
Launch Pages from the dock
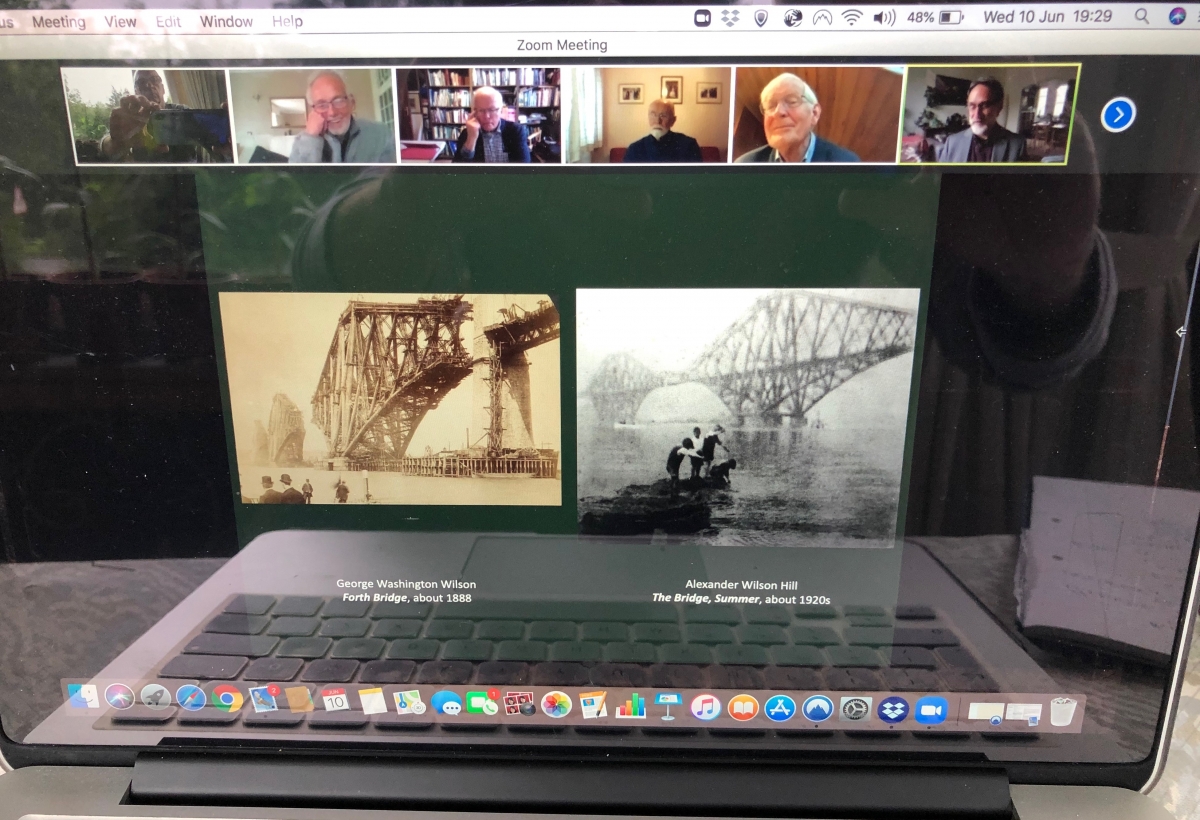coord(593,704)
